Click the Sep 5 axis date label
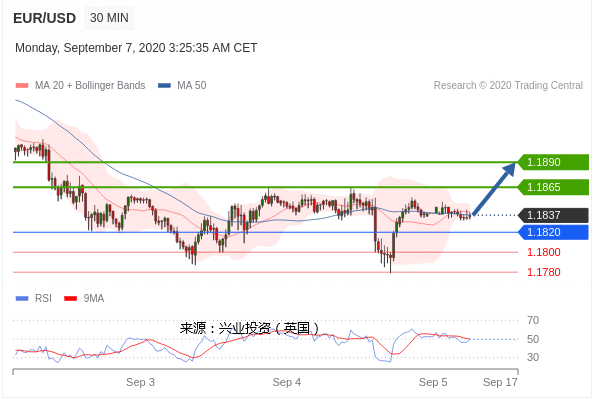Viewport: 593px width, 401px height. (x=433, y=382)
